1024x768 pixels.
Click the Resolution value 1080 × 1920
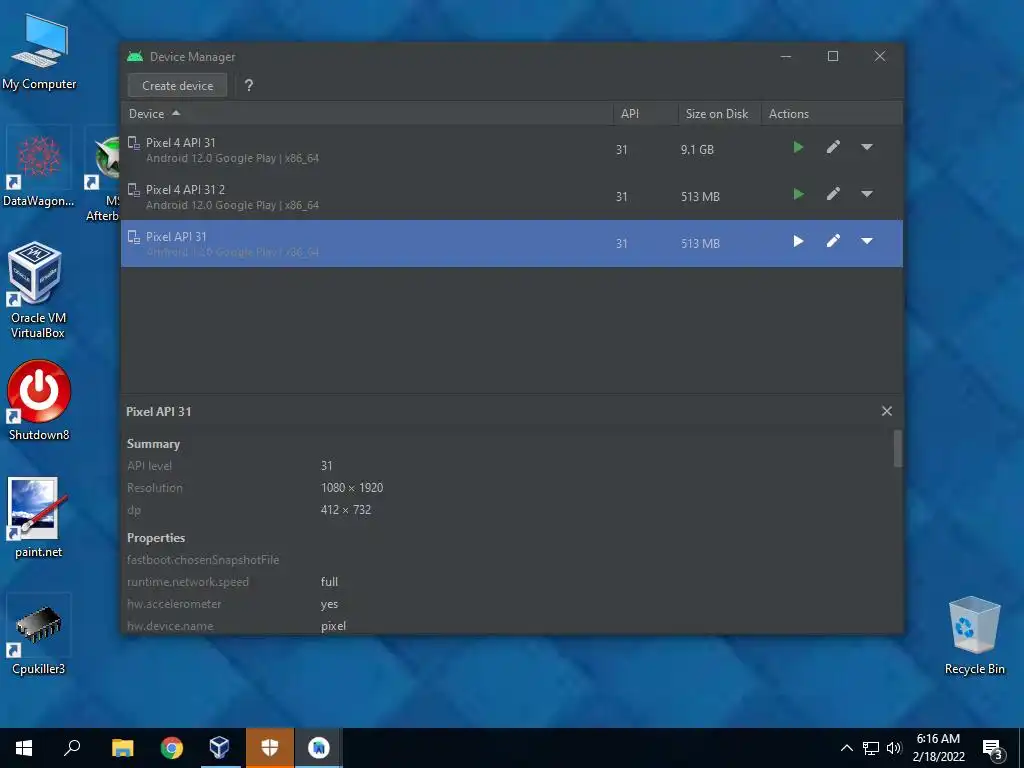coord(352,488)
